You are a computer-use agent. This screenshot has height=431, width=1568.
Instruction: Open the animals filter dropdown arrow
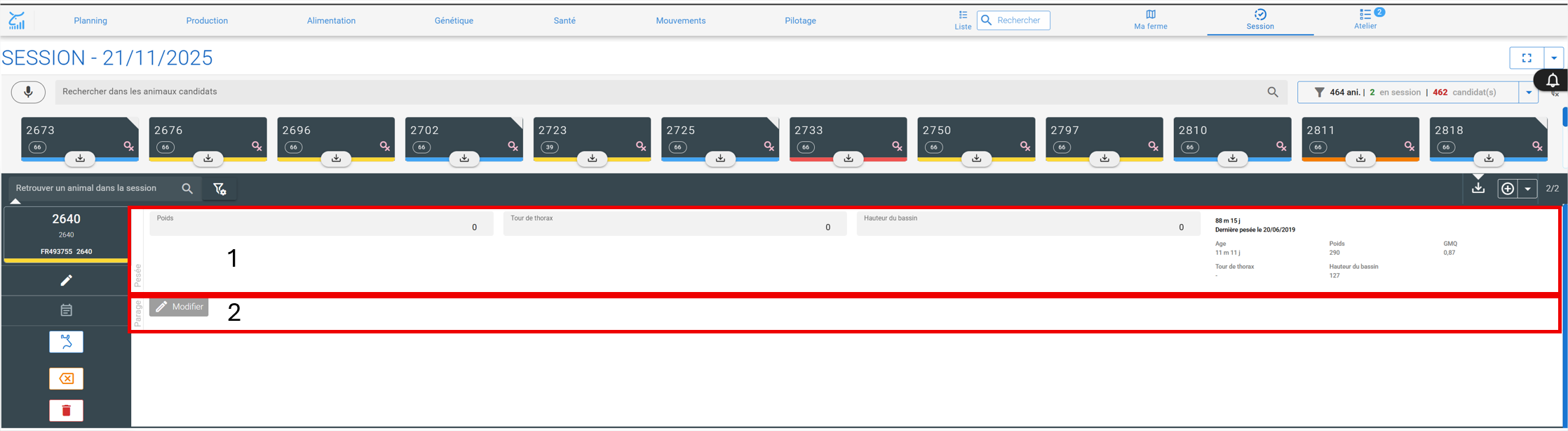[x=1529, y=93]
